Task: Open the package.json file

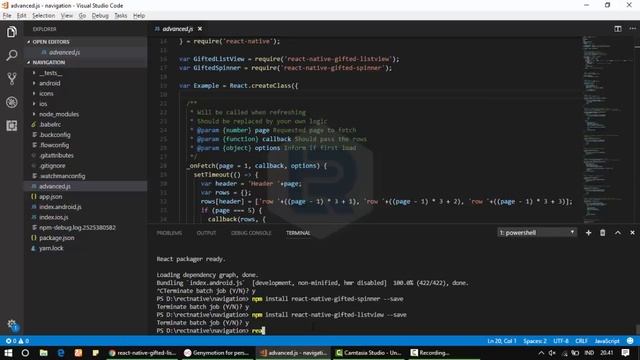Action: coord(57,238)
